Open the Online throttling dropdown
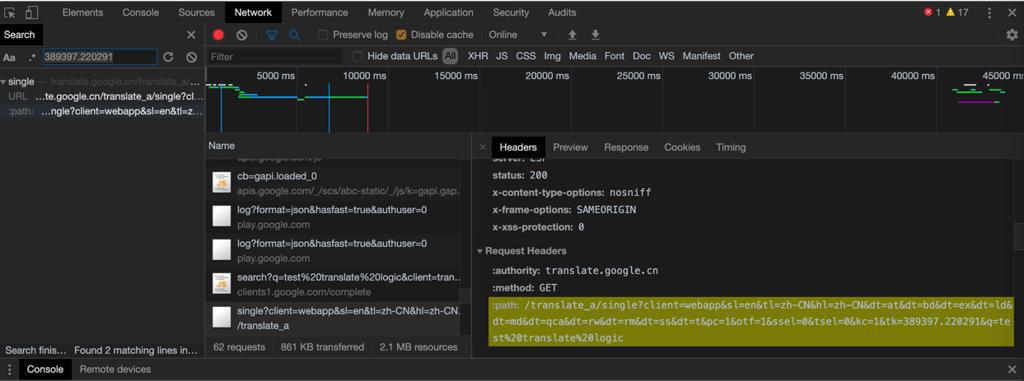The width and height of the screenshot is (1024, 381). pos(518,35)
